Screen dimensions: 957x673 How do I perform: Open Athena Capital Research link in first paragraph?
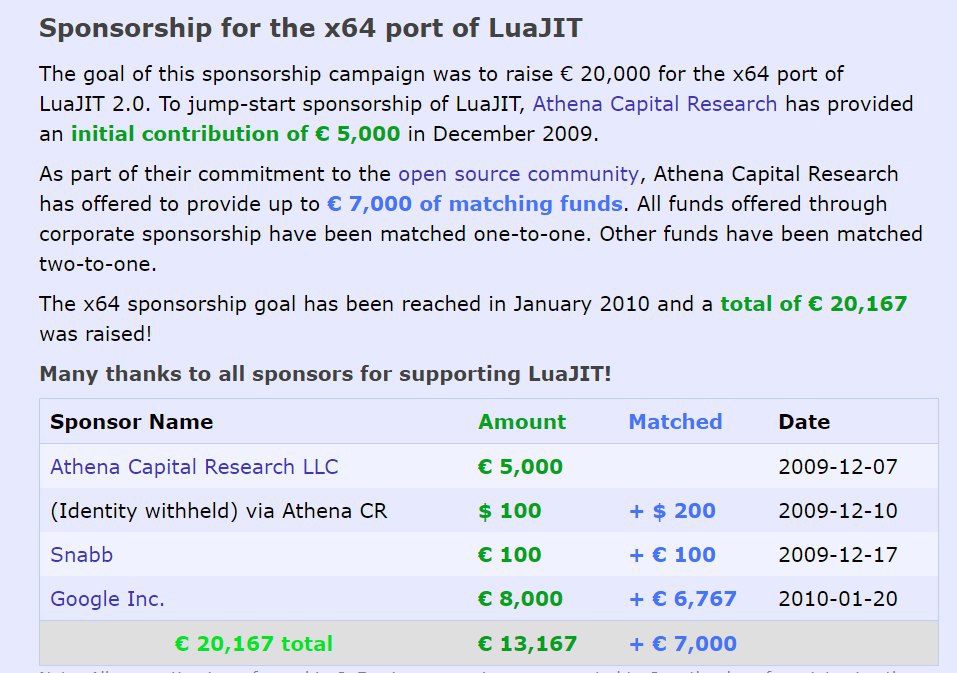pos(654,104)
